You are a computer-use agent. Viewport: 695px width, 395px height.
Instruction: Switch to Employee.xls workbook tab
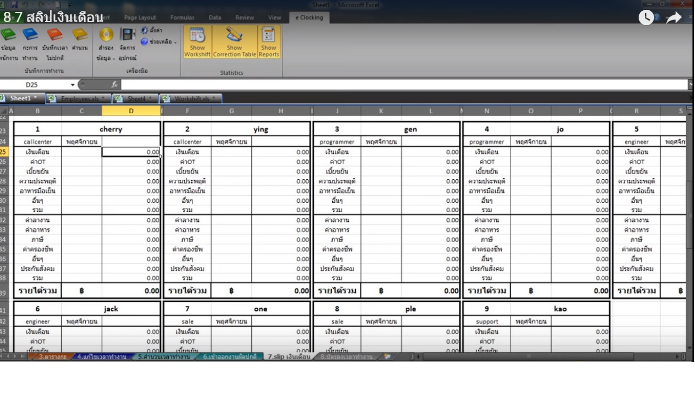pos(78,98)
